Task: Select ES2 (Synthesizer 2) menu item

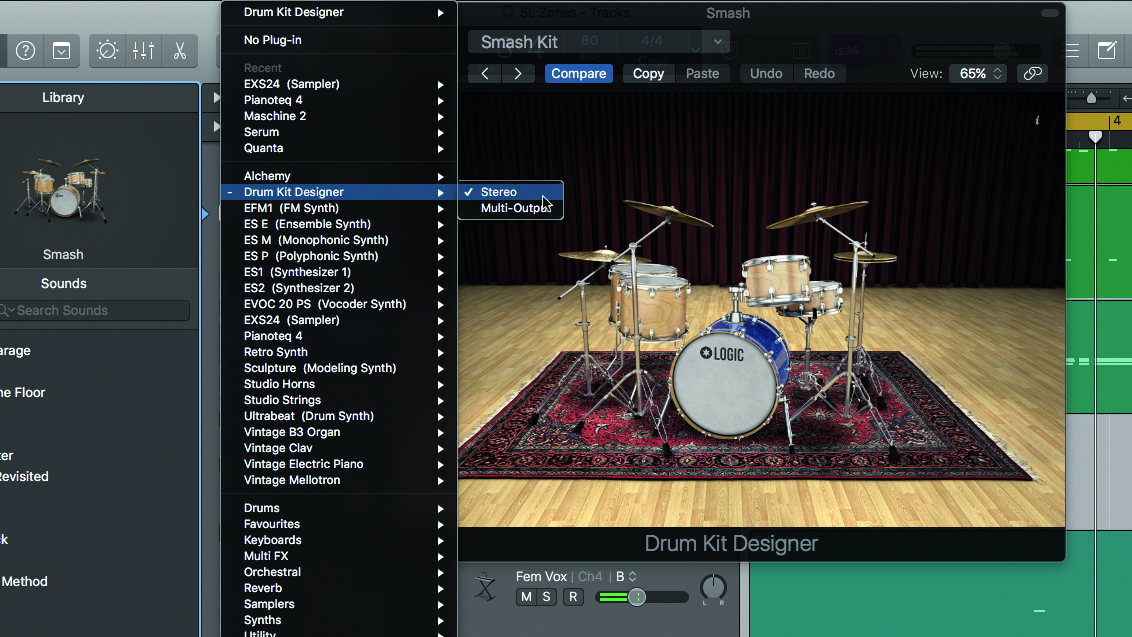Action: coord(339,288)
